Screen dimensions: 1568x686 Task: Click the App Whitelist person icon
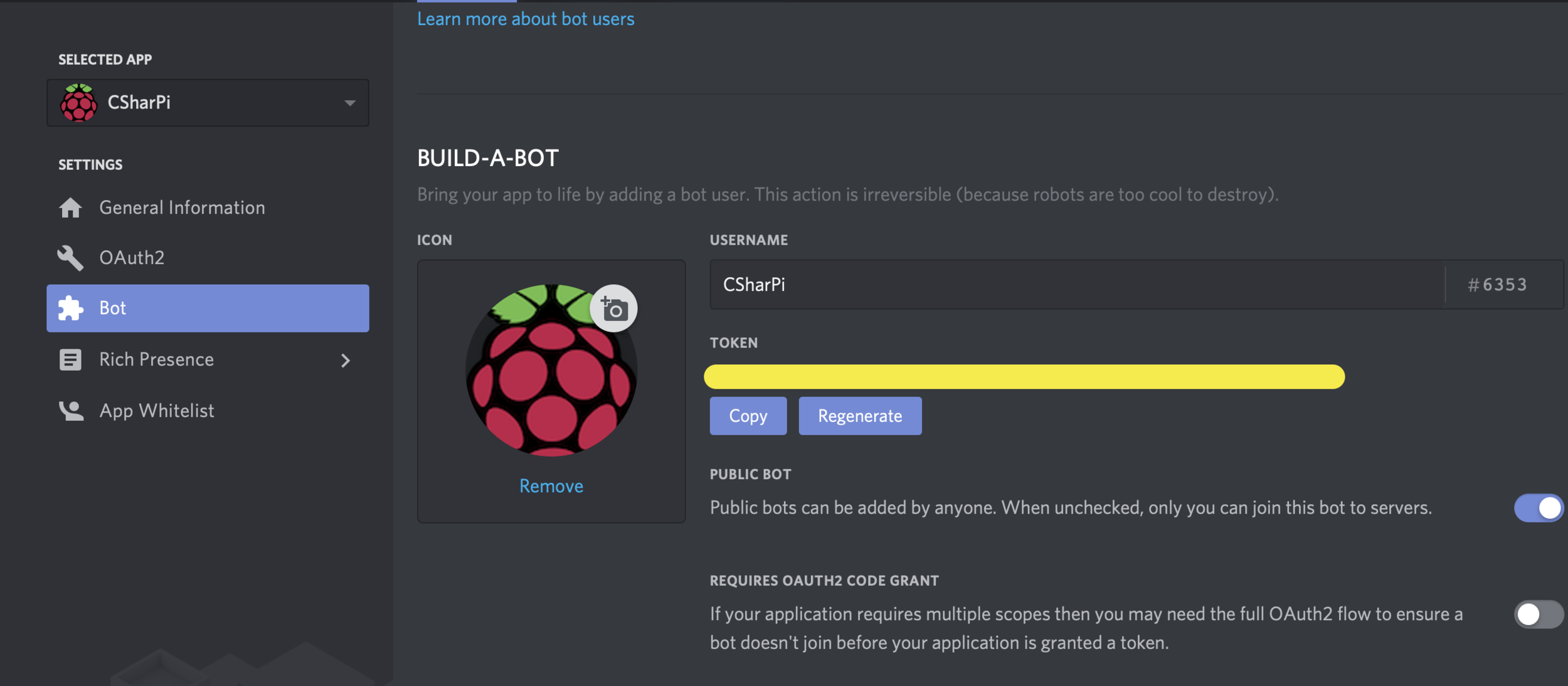[x=72, y=411]
